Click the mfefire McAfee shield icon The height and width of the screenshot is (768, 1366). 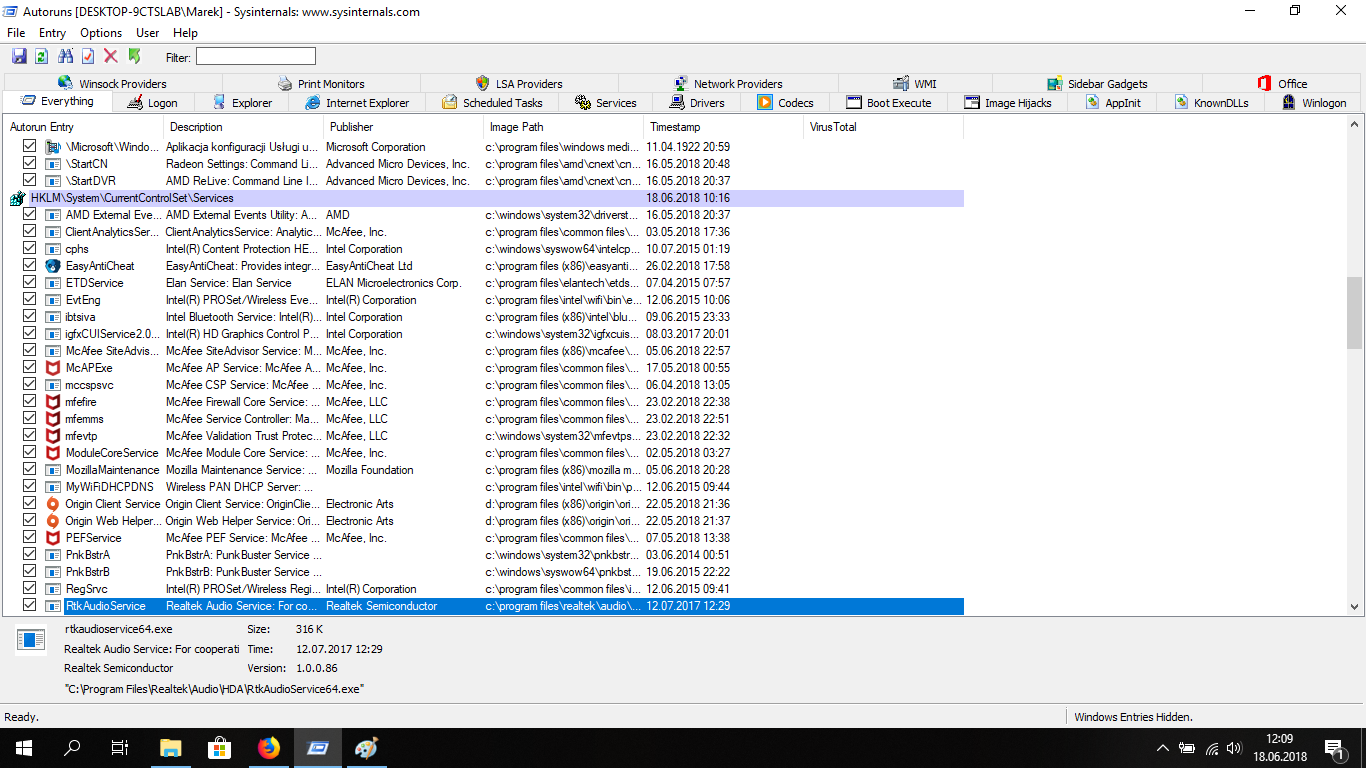pos(53,402)
